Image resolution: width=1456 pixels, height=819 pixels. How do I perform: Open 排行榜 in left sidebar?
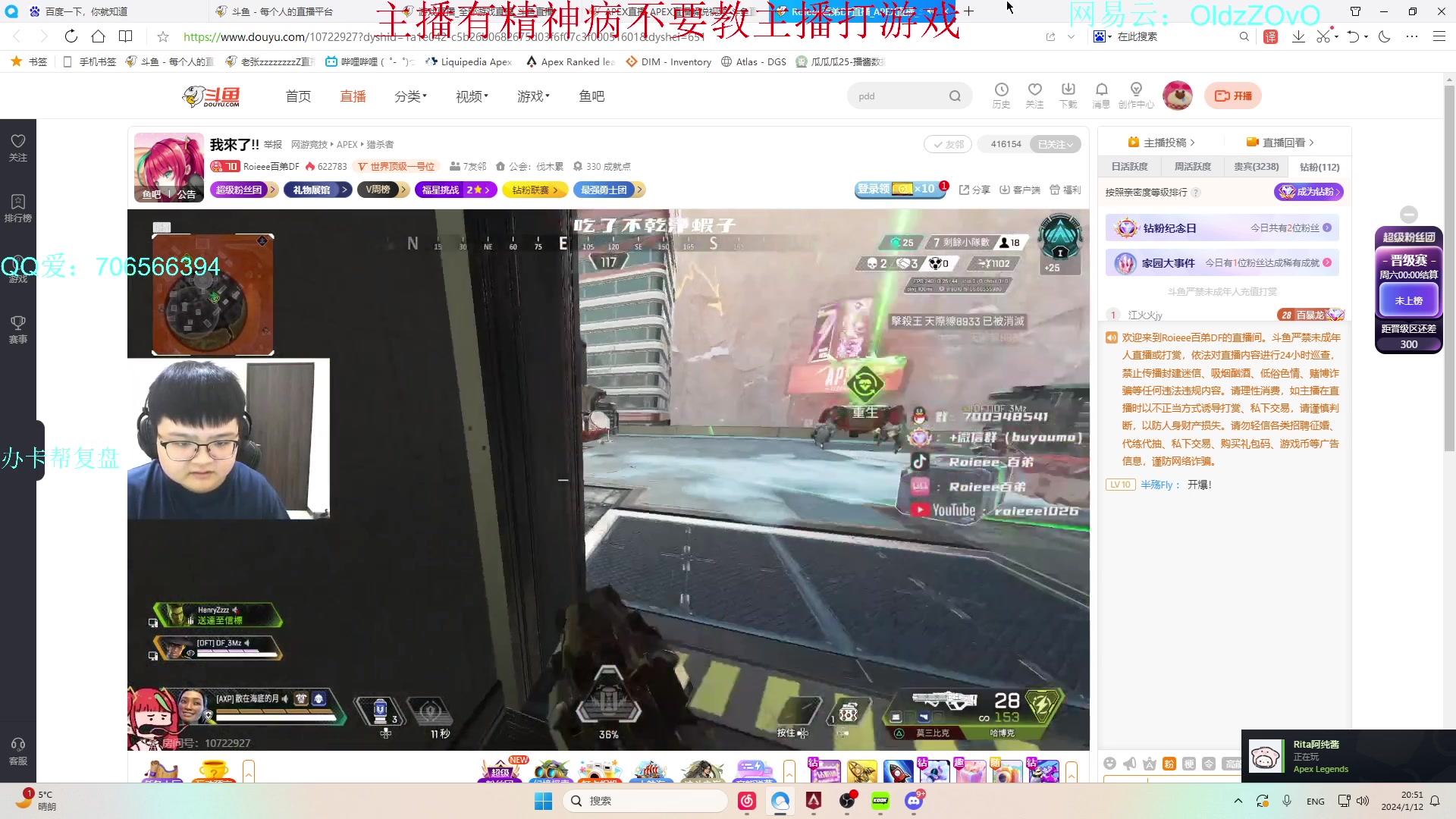coord(18,209)
